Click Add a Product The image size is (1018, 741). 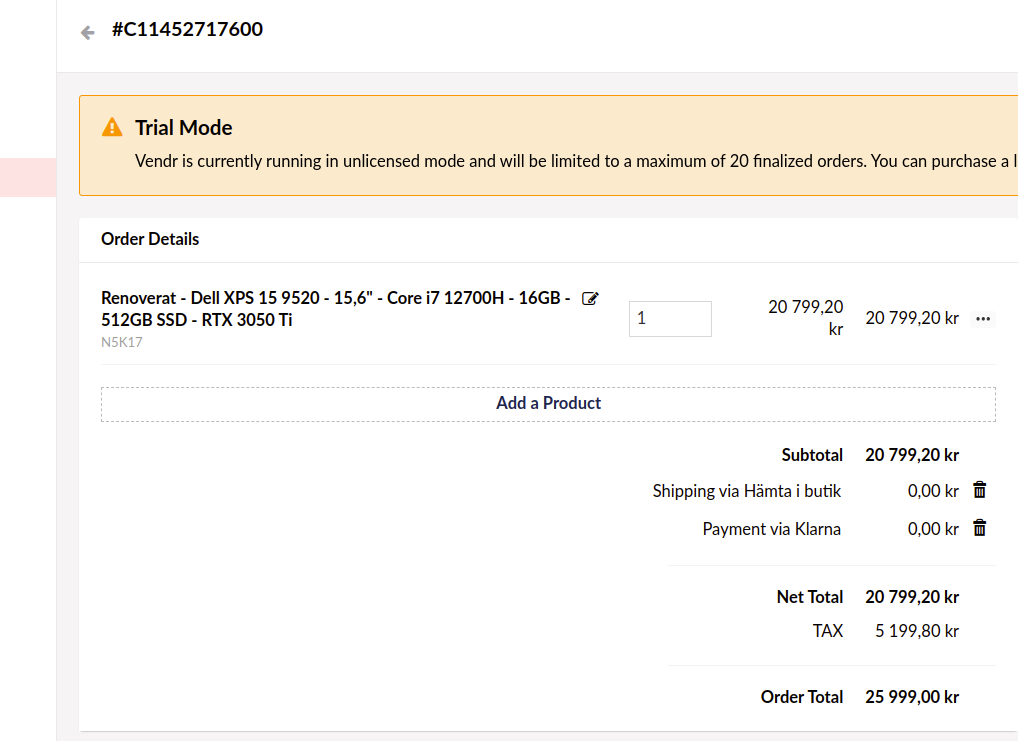pyautogui.click(x=548, y=403)
